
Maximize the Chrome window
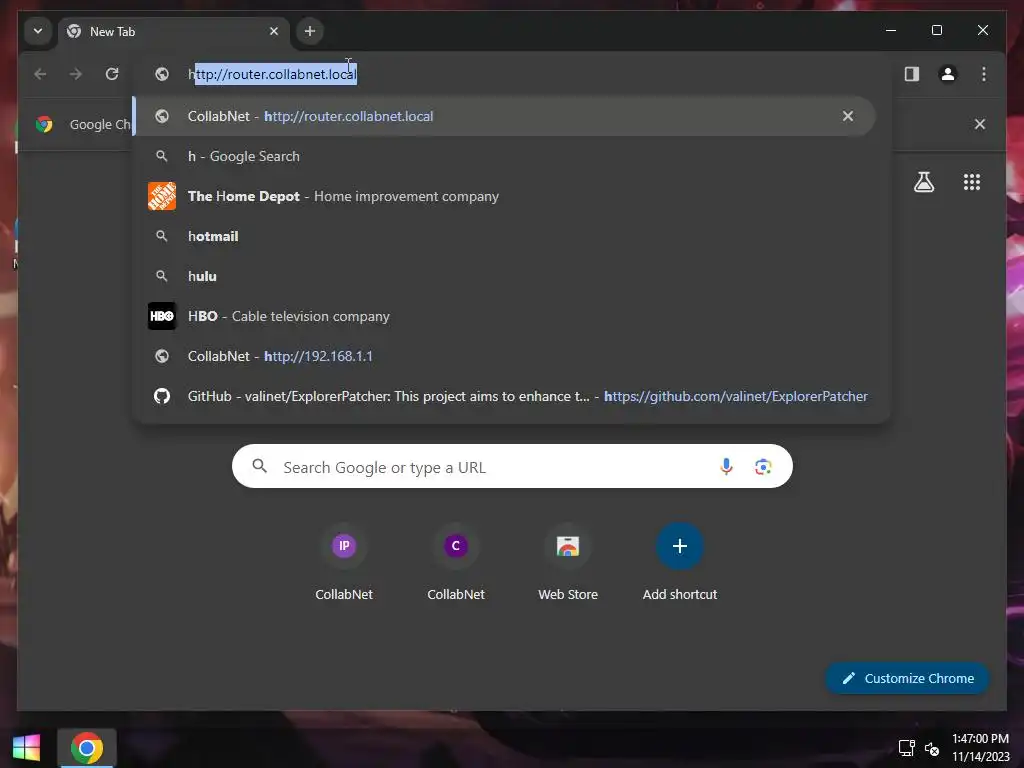936,30
